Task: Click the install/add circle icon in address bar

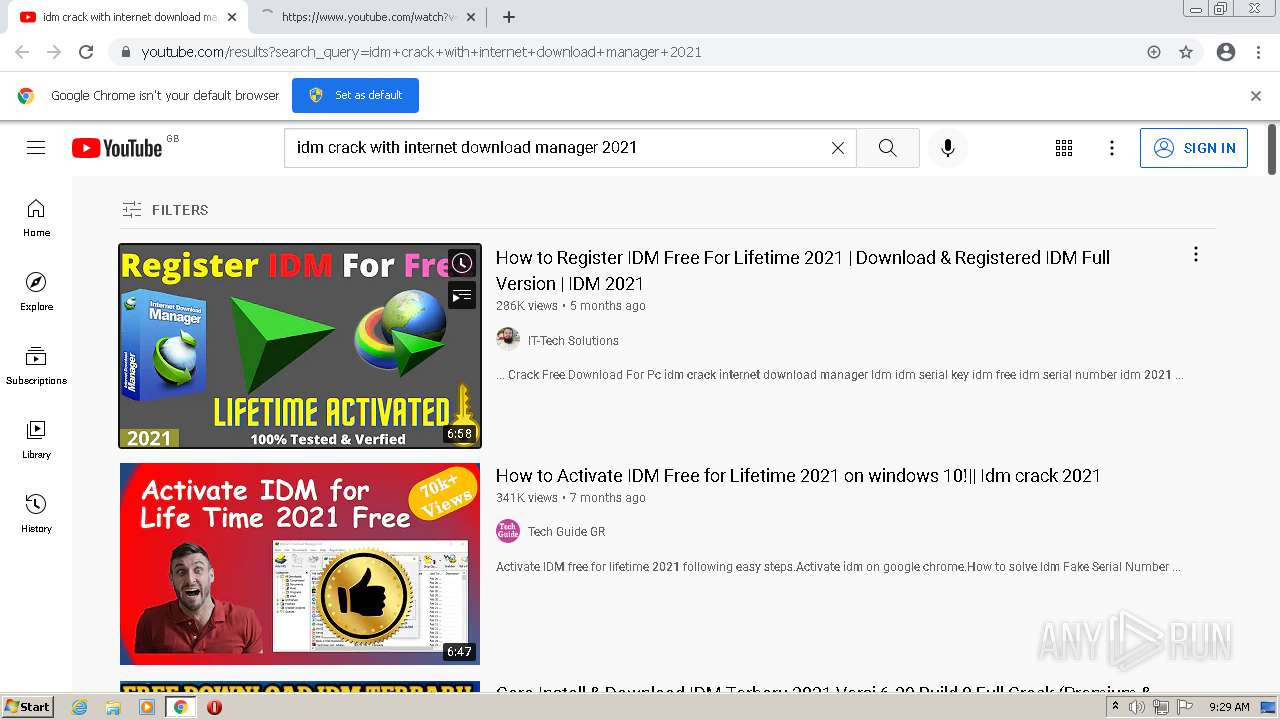Action: 1154,52
